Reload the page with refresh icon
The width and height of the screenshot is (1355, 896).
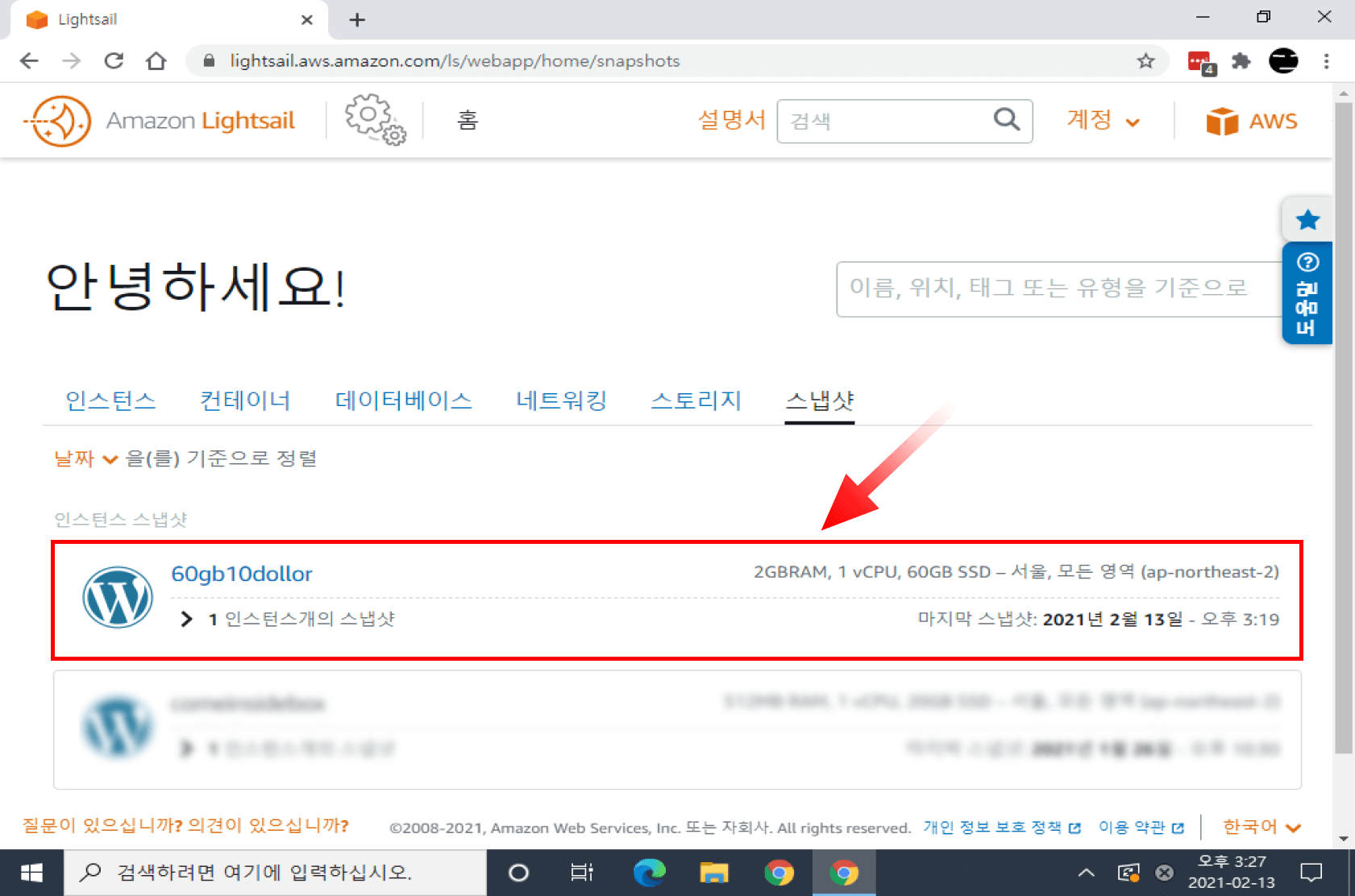click(x=114, y=61)
